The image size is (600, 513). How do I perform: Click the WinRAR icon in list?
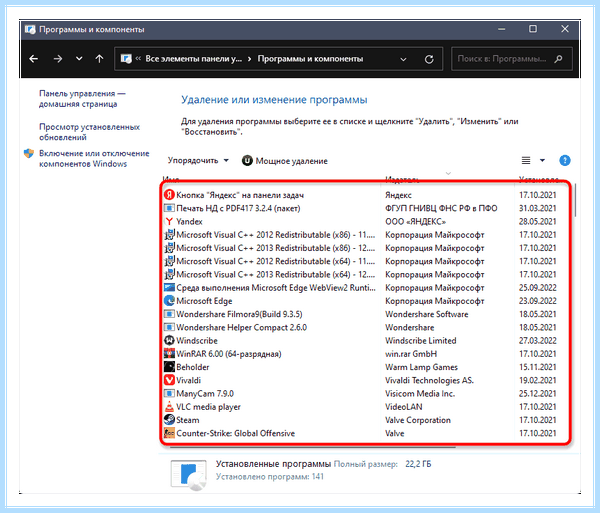(169, 354)
